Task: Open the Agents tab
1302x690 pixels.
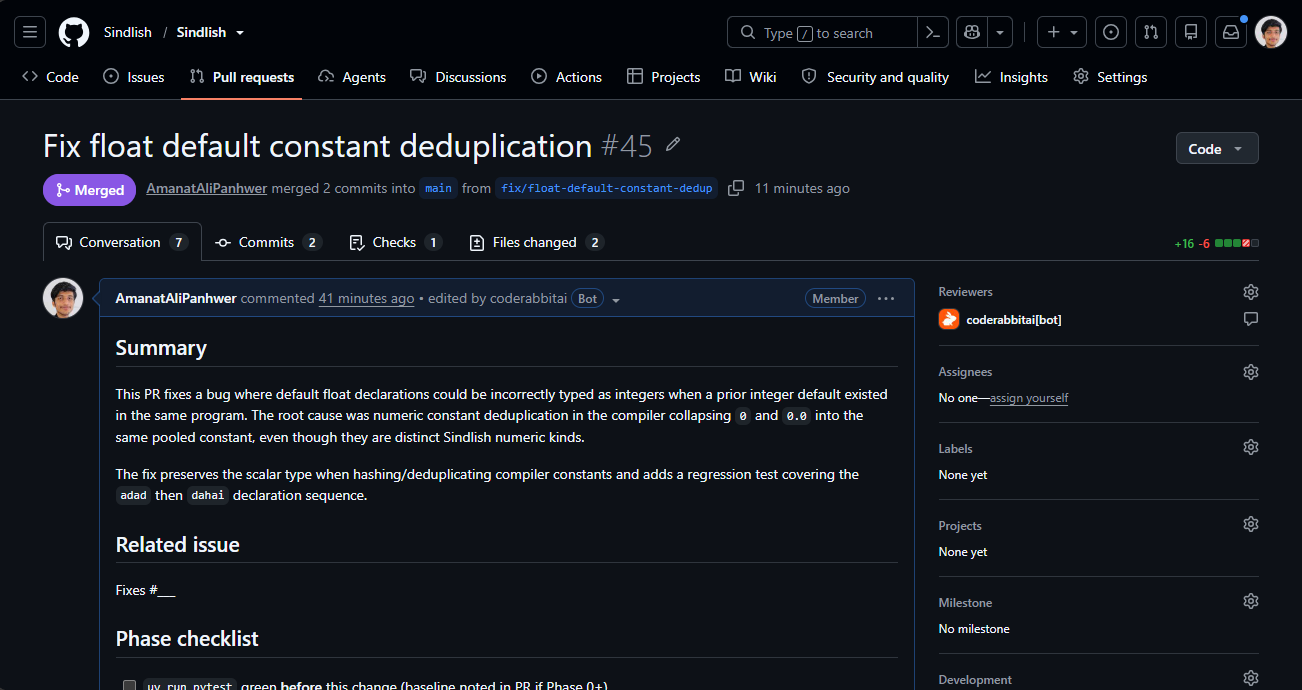Action: (352, 77)
